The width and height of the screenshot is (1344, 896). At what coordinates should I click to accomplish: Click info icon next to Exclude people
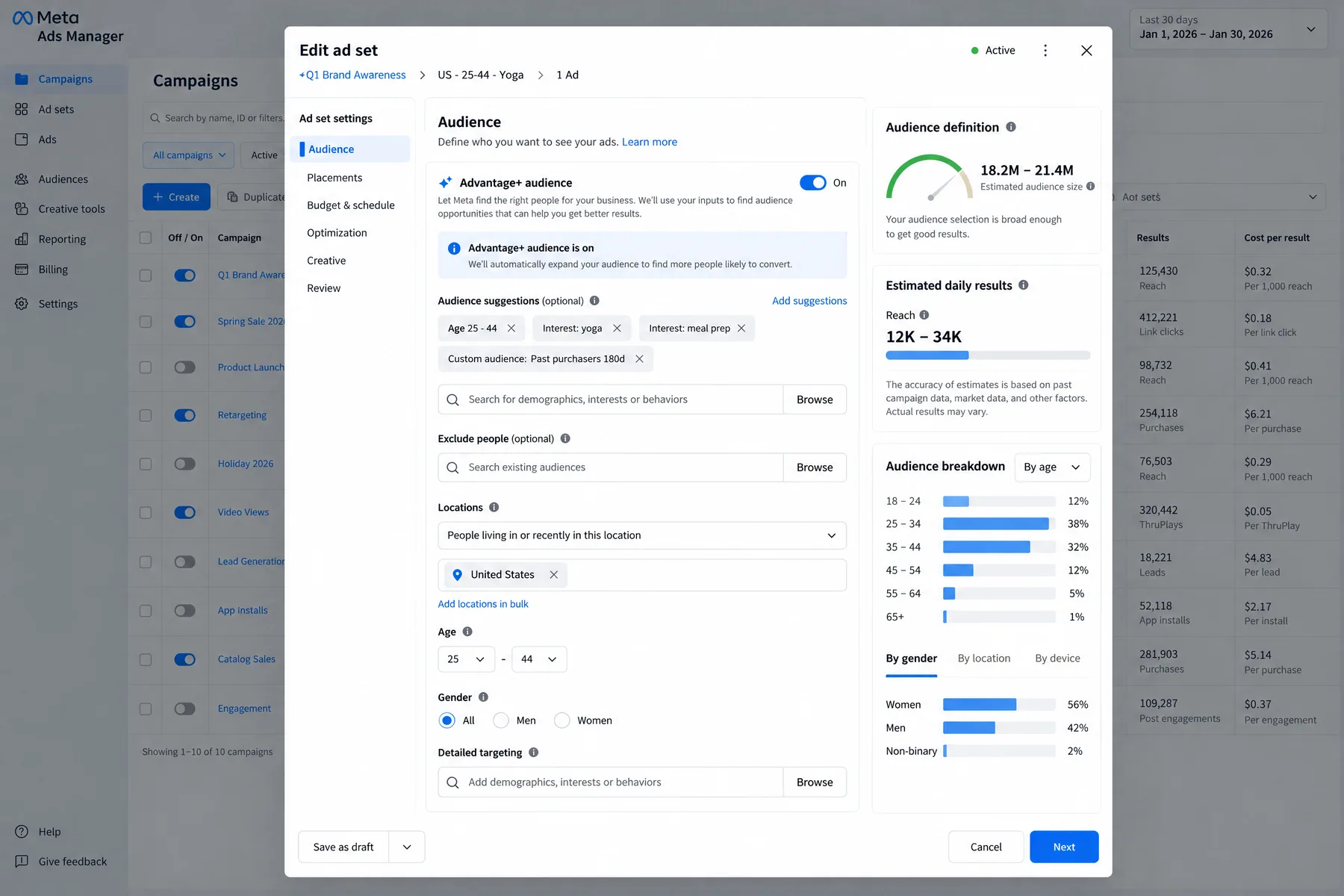565,439
